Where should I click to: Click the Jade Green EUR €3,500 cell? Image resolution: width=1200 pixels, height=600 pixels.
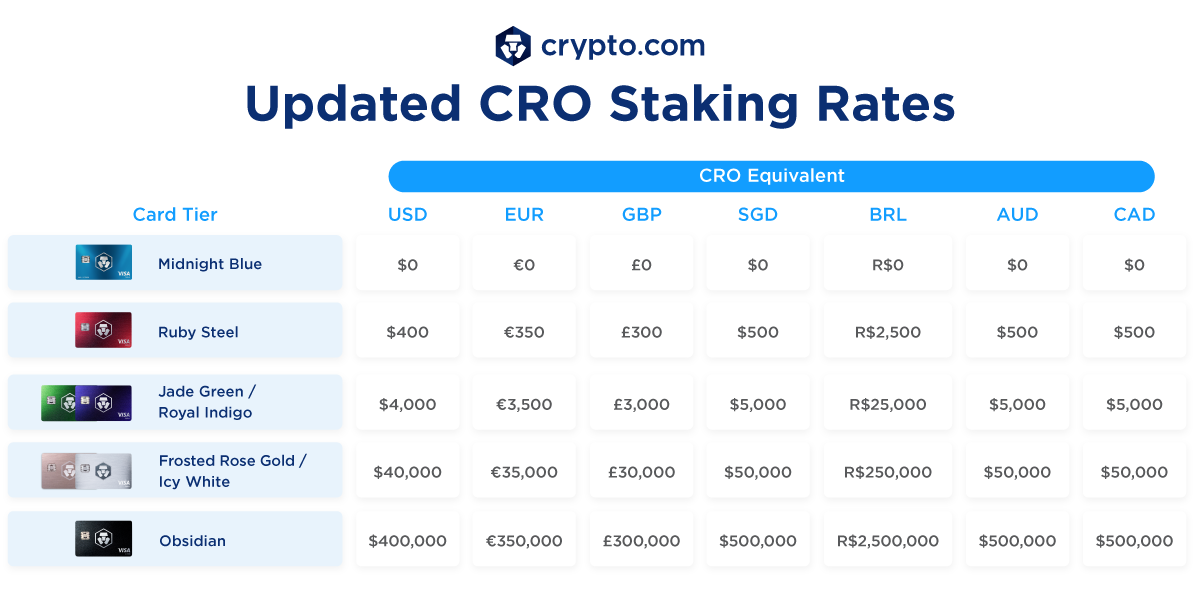tap(524, 405)
